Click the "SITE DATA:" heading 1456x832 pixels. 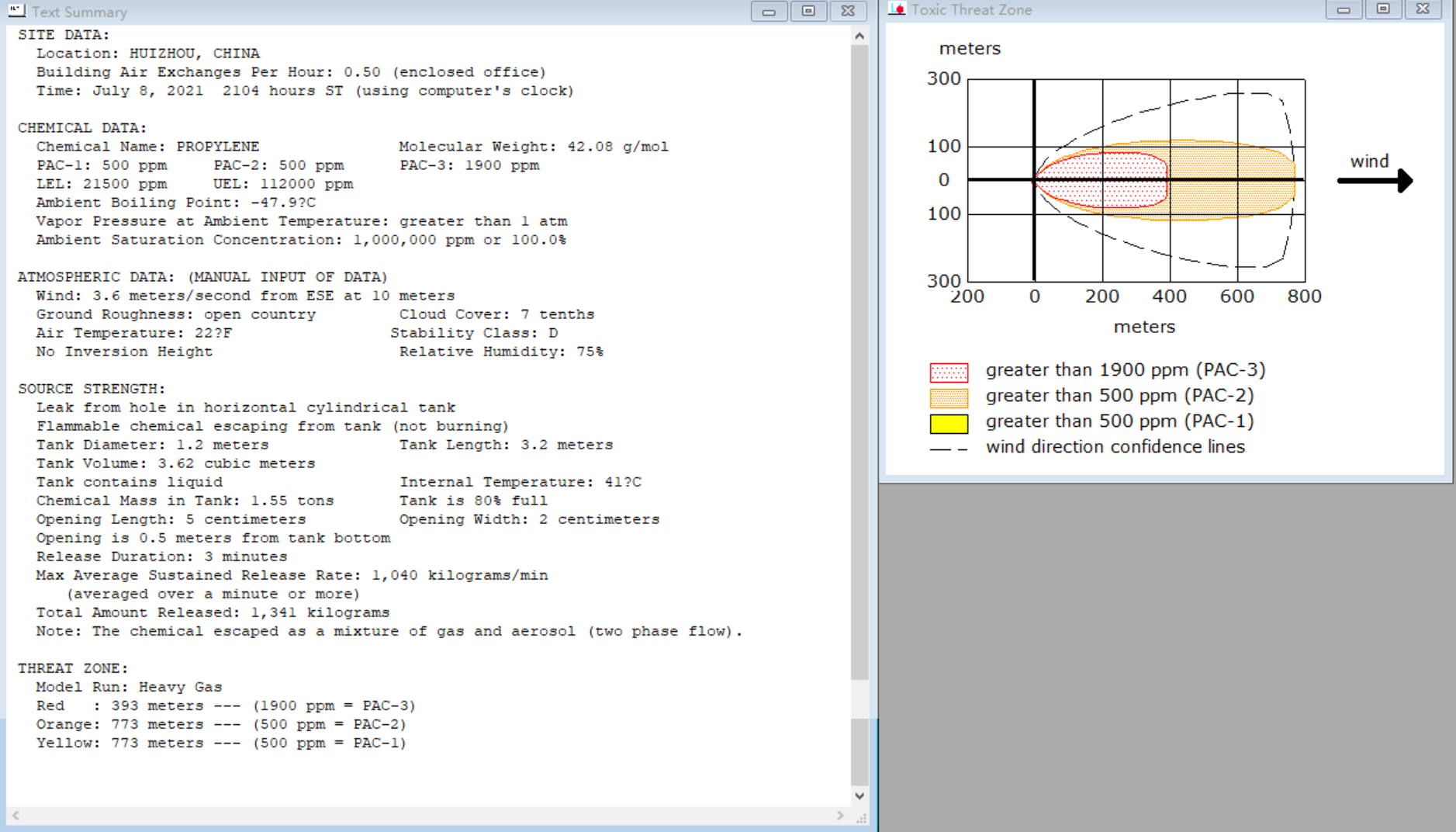pos(64,35)
